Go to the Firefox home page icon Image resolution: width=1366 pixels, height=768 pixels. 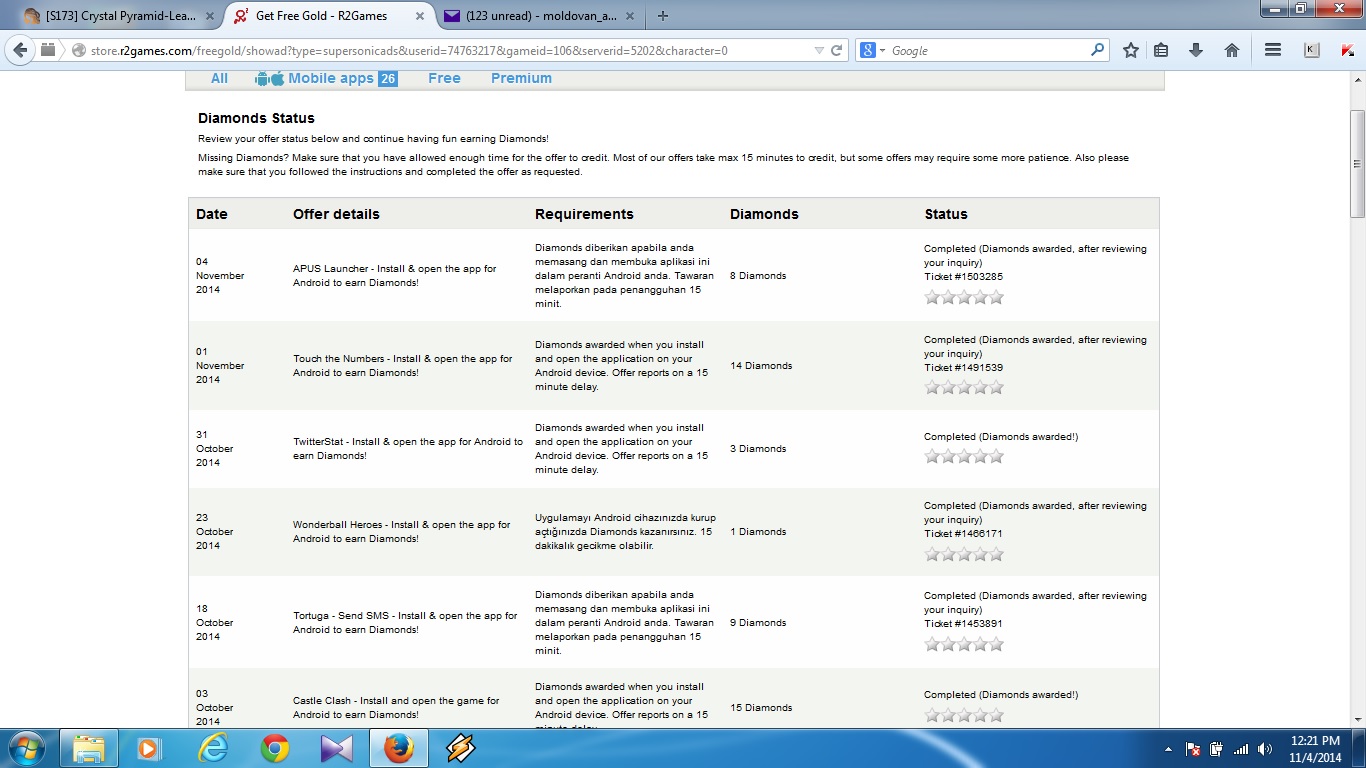[x=1232, y=50]
